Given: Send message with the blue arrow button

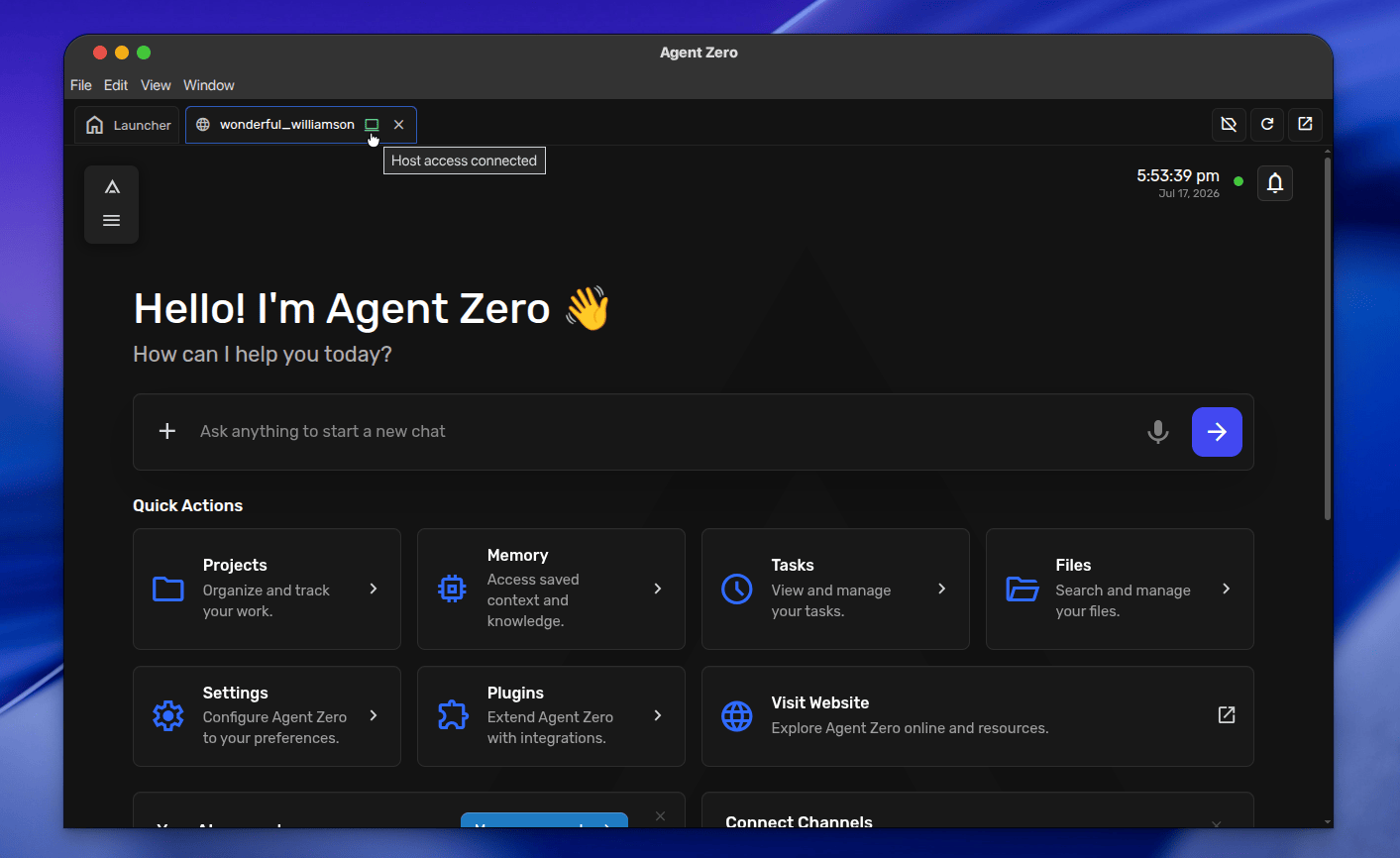Looking at the screenshot, I should [x=1217, y=432].
